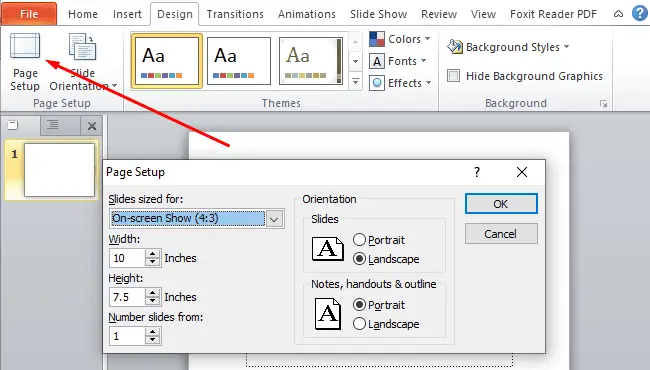This screenshot has width=650, height=370.
Task: Open the Page Setup ribbon button
Action: (x=25, y=62)
